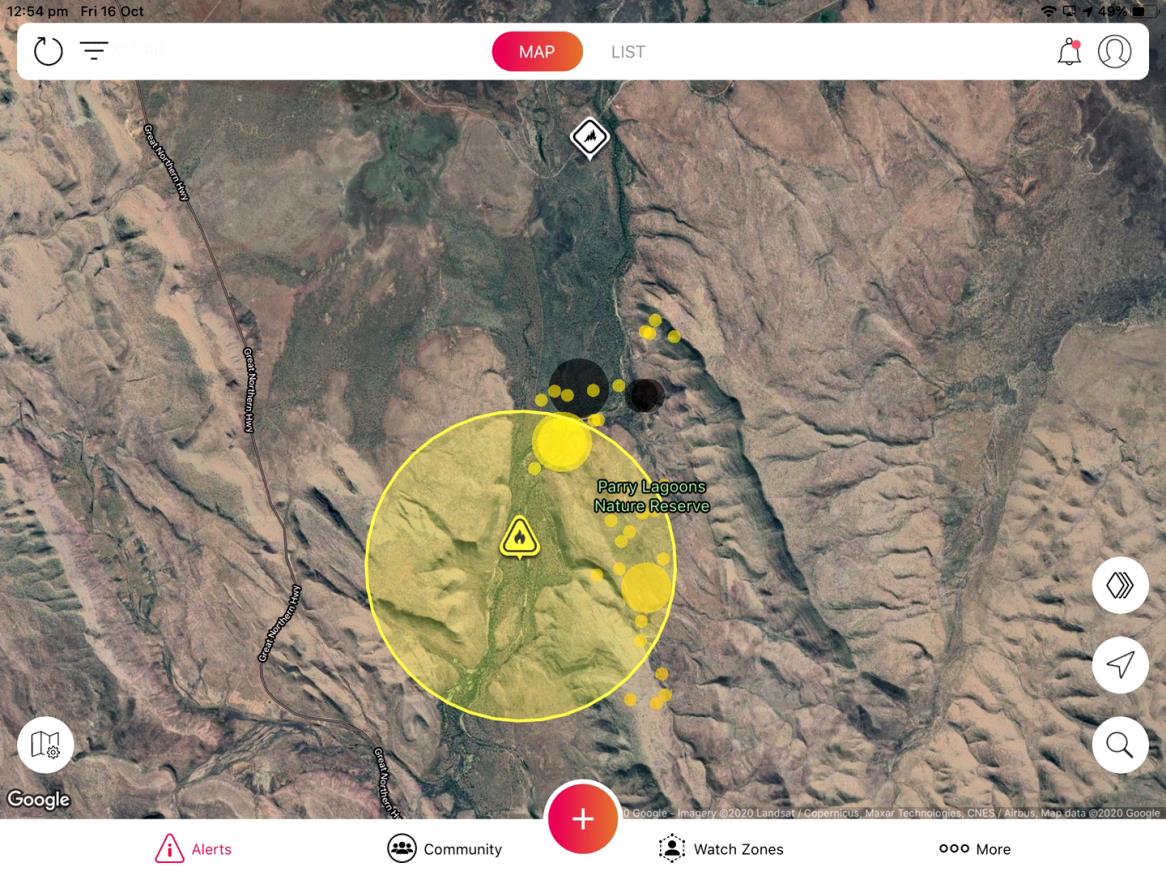Select the incident diamond marker at map top
Image resolution: width=1166 pixels, height=876 pixels.
click(x=588, y=138)
